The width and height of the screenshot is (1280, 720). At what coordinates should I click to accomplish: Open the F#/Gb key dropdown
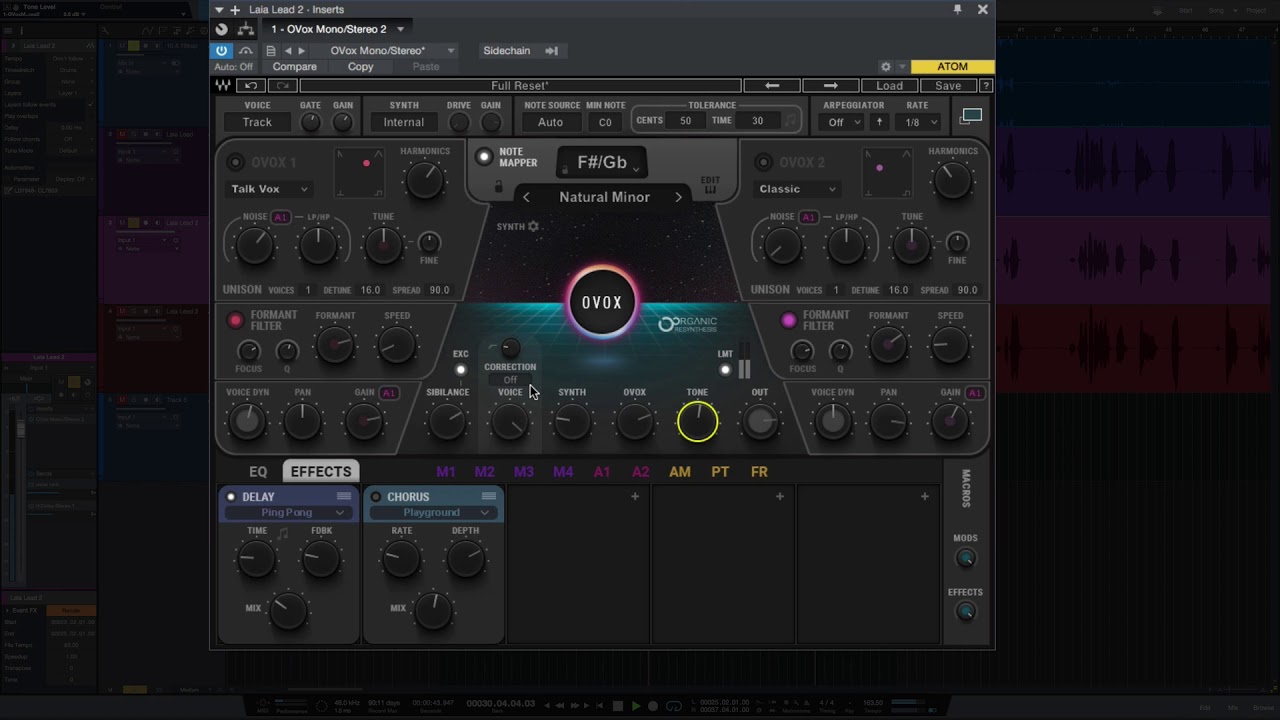602,163
